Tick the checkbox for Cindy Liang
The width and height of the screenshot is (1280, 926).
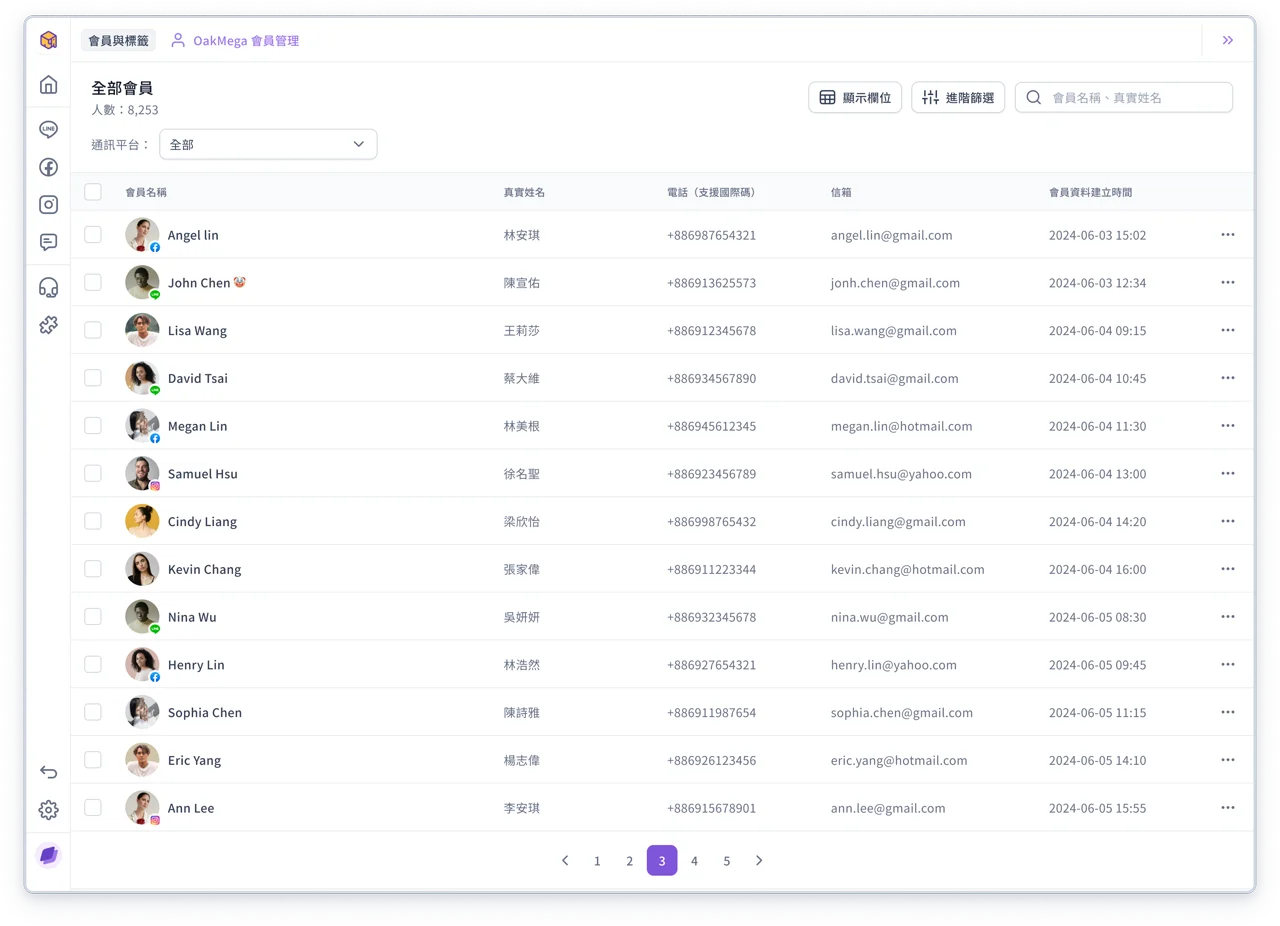pos(93,521)
